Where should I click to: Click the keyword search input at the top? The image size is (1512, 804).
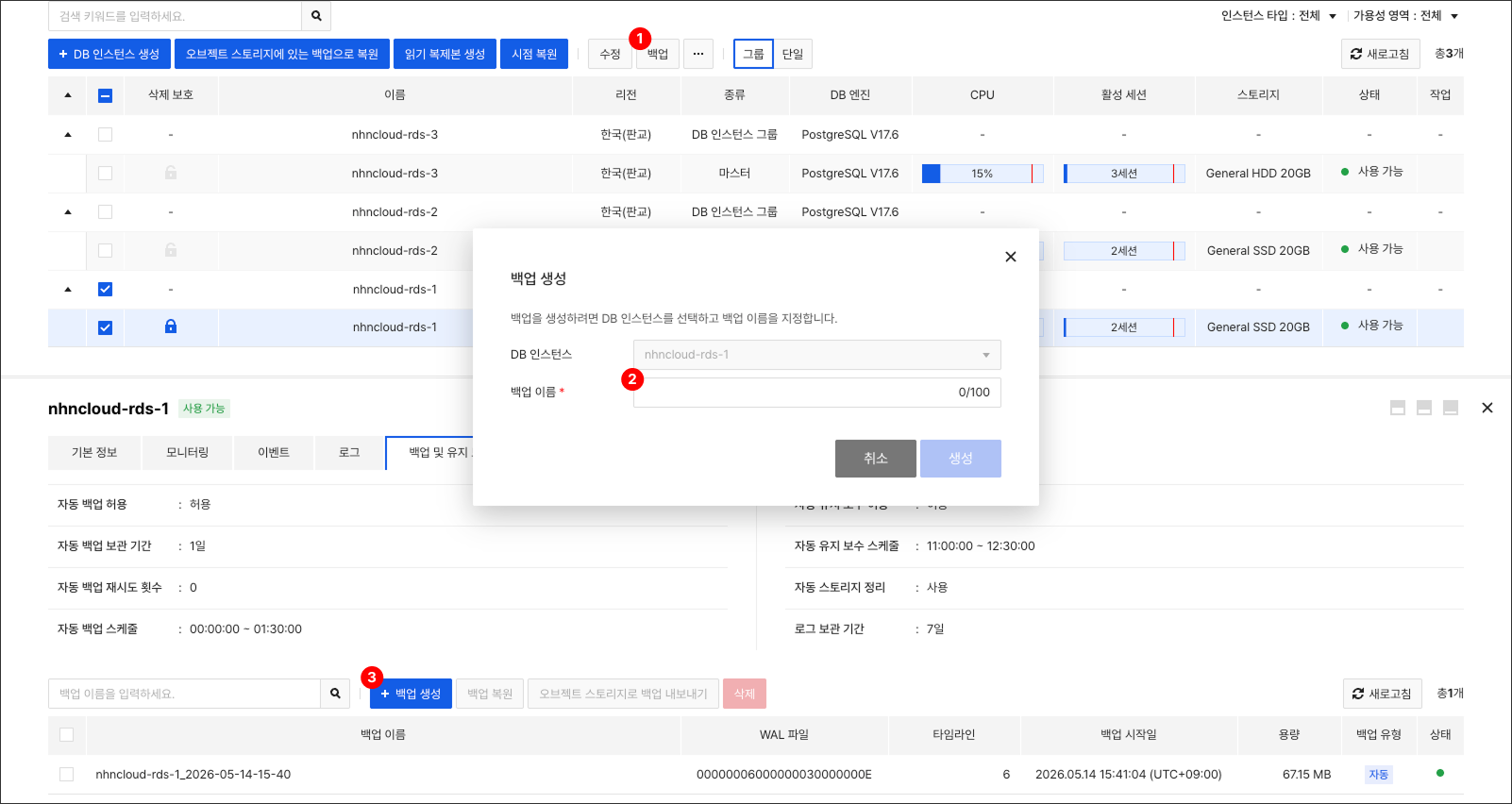[175, 16]
